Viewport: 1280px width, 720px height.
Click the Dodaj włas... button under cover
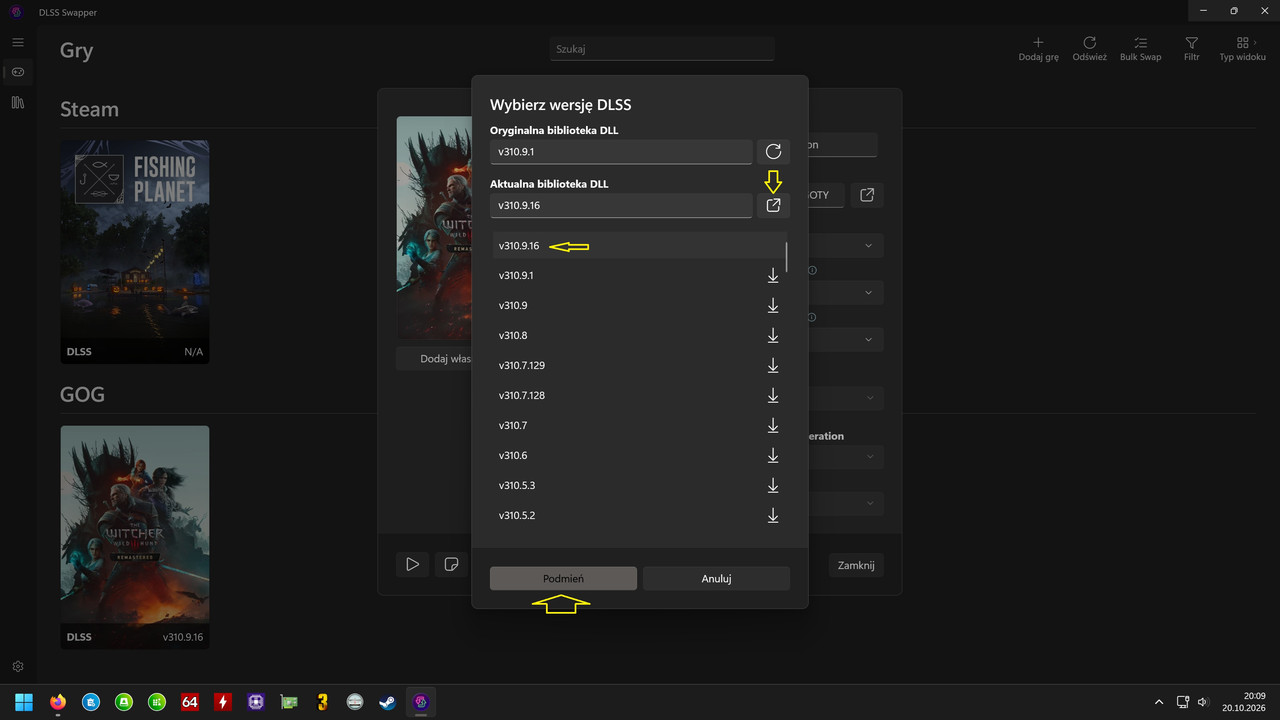(434, 359)
